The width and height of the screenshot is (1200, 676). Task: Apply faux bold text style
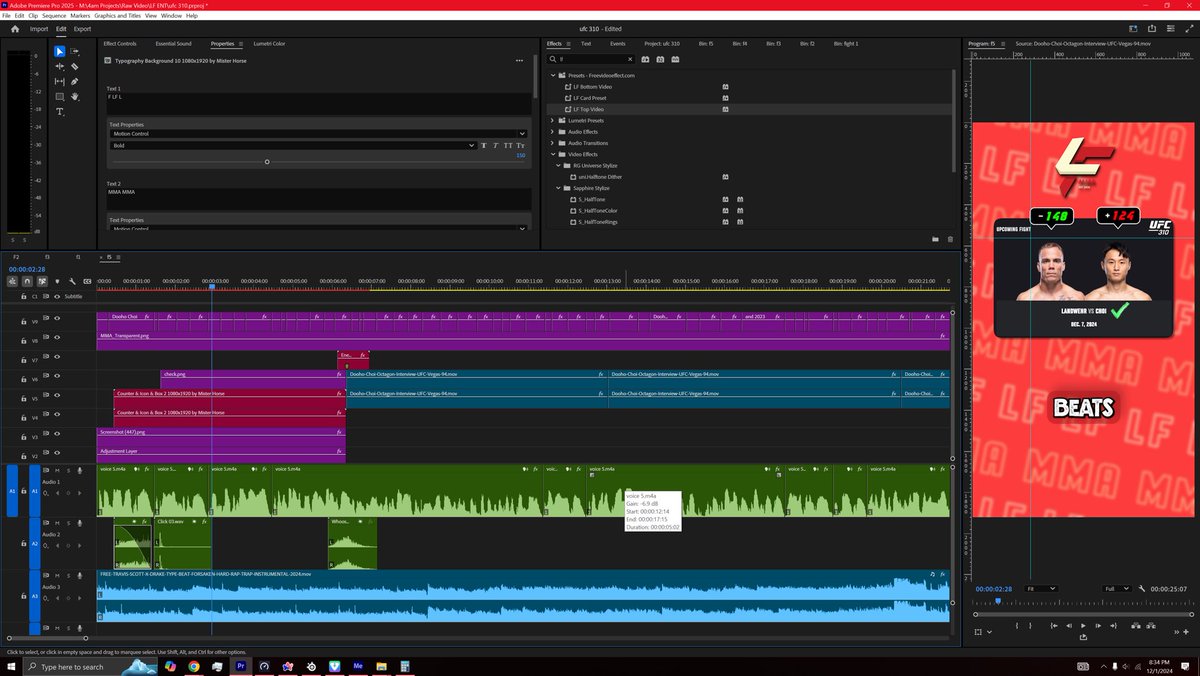click(484, 145)
